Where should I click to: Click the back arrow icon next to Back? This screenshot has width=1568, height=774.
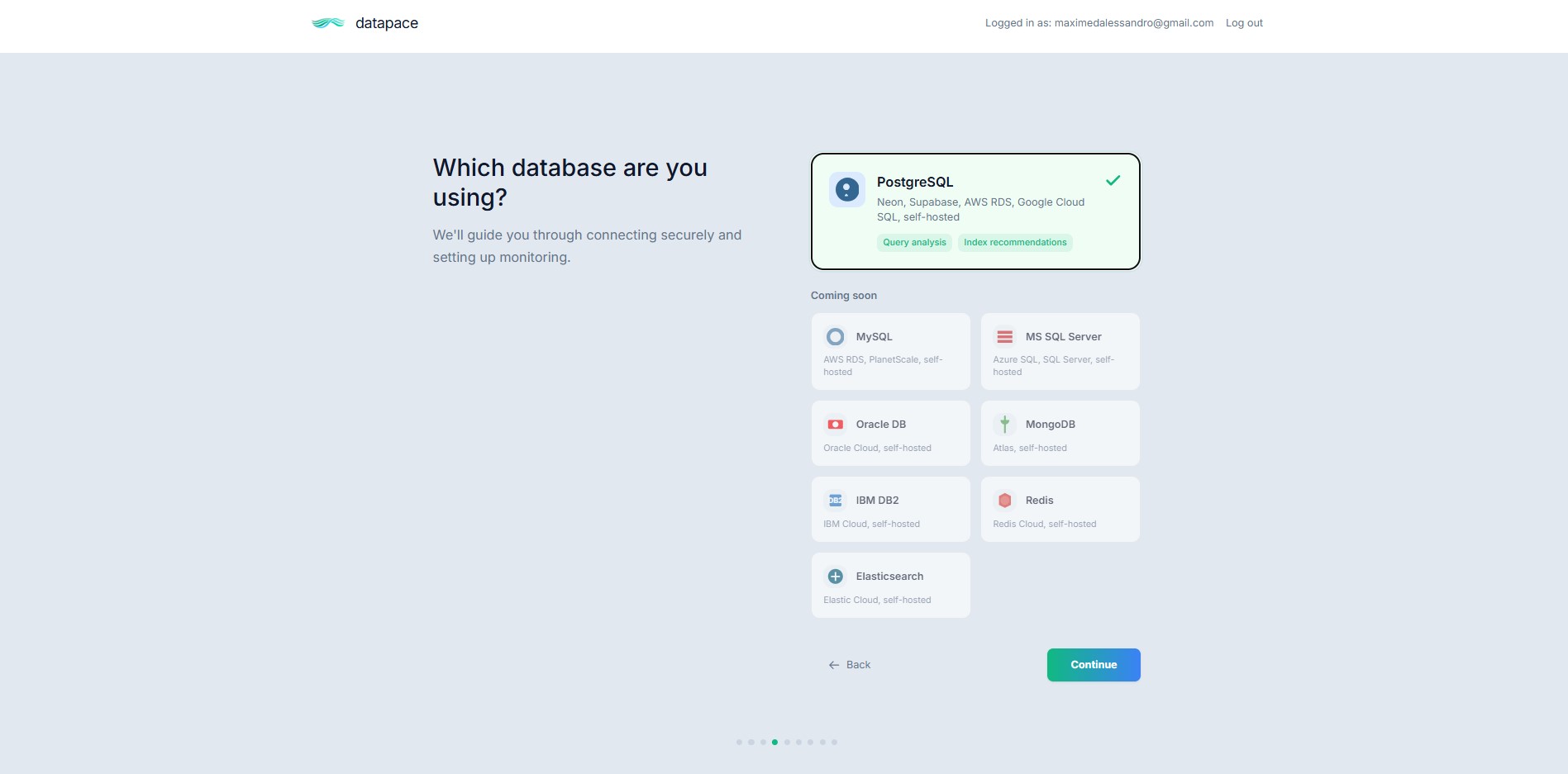coord(832,664)
